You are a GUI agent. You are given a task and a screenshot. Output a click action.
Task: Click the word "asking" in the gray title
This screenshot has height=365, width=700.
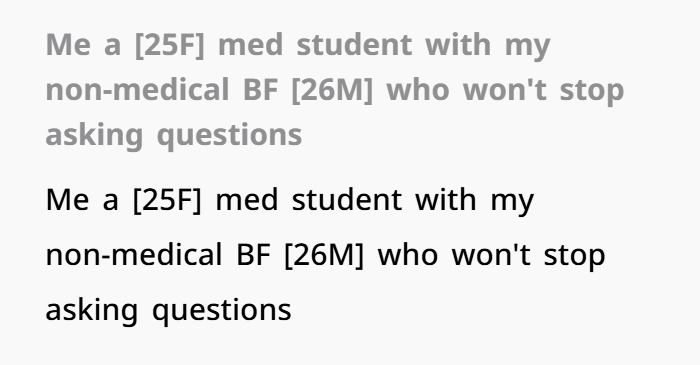click(95, 136)
